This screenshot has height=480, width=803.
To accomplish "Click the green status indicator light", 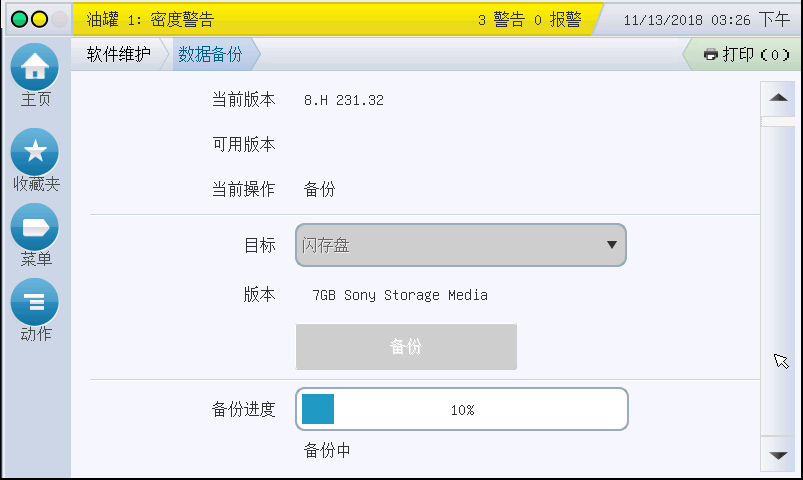I will [19, 19].
